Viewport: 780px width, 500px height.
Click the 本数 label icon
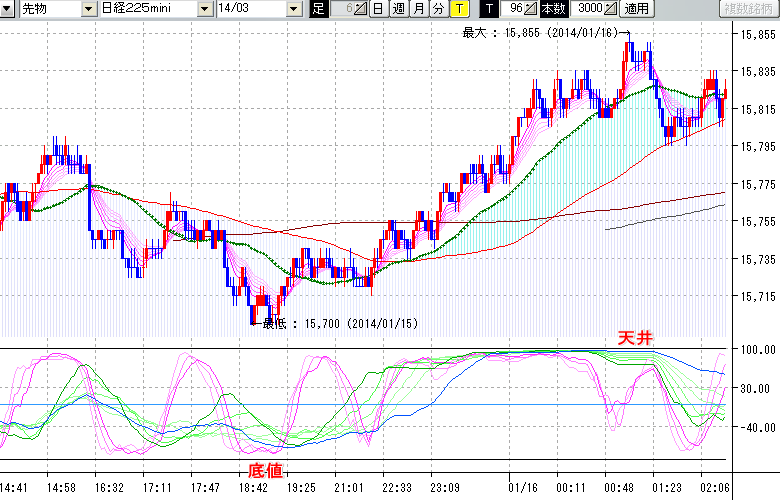tap(552, 9)
